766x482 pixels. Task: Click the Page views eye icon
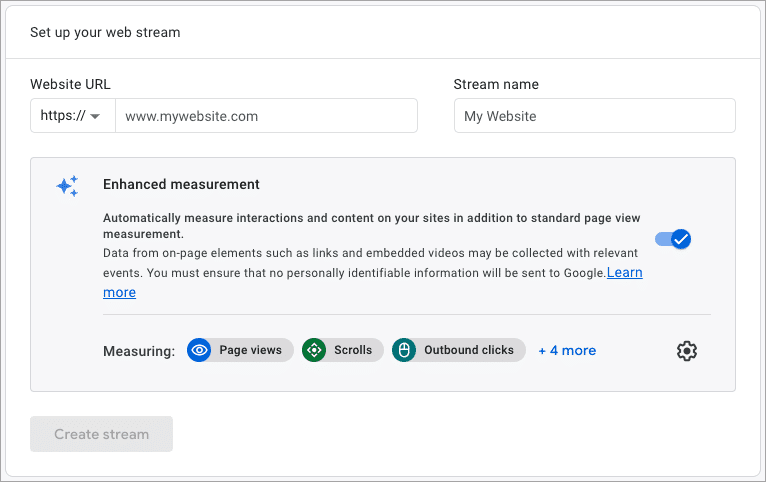pos(199,350)
